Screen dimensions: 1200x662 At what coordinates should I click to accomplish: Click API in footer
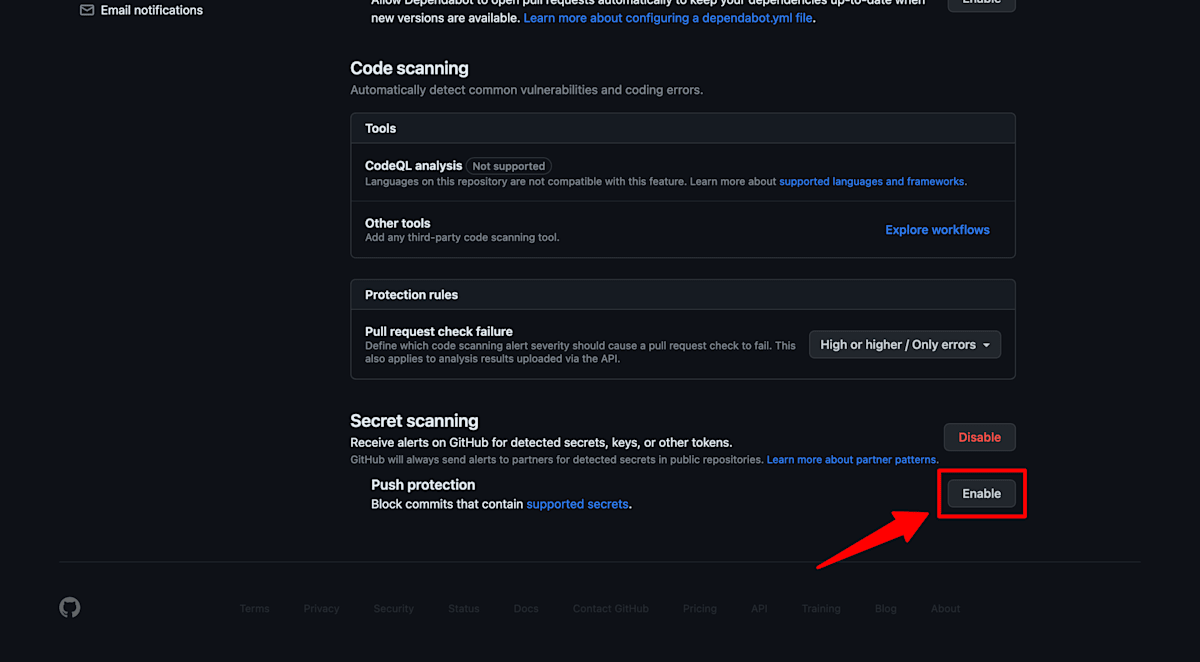pos(760,609)
